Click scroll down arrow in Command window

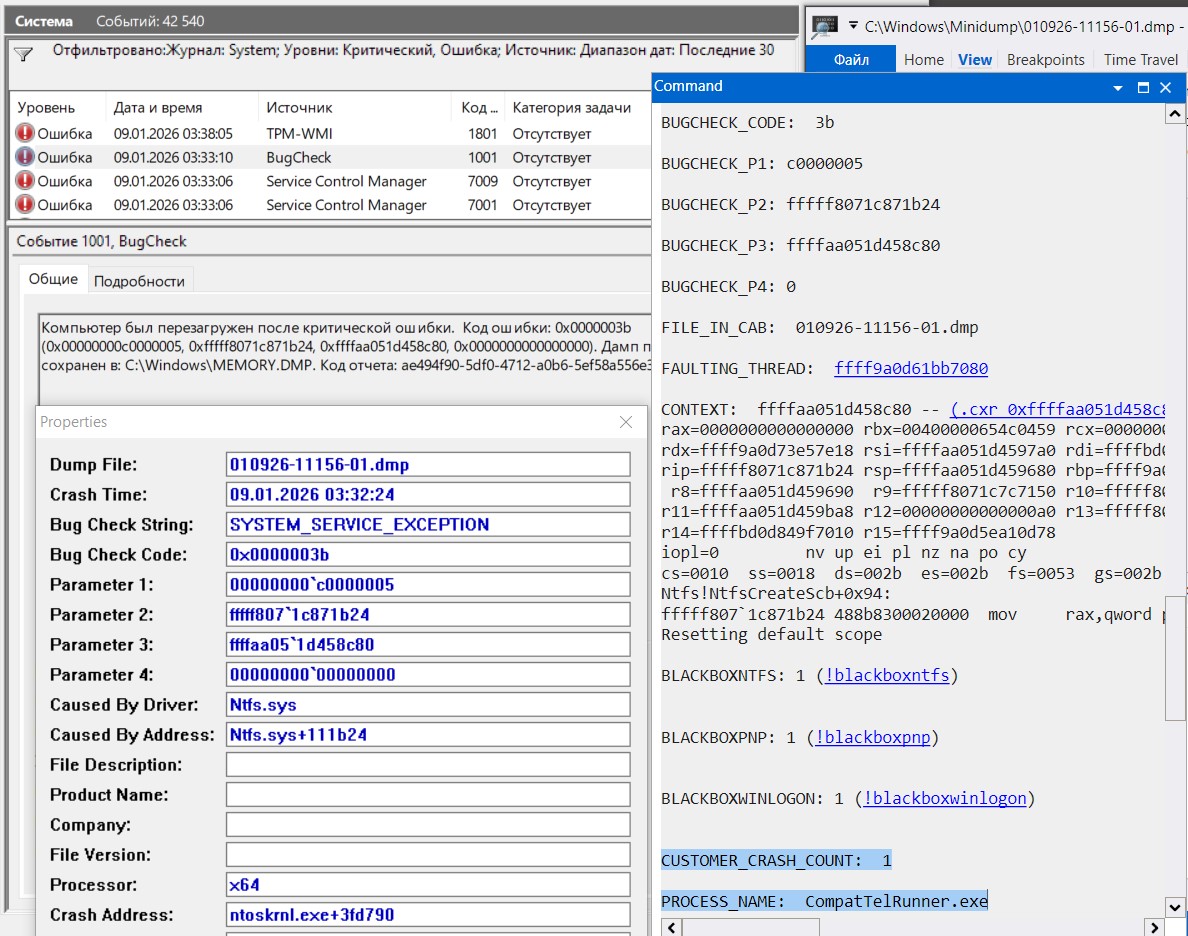[x=1174, y=906]
